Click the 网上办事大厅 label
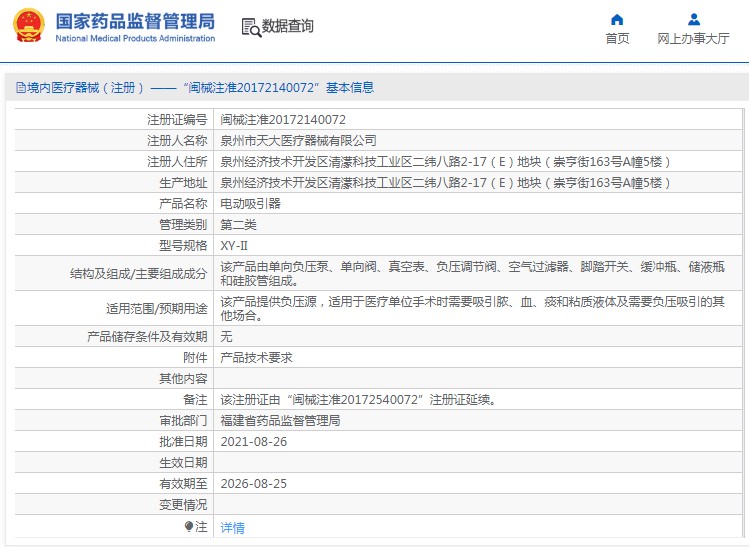 [x=694, y=38]
